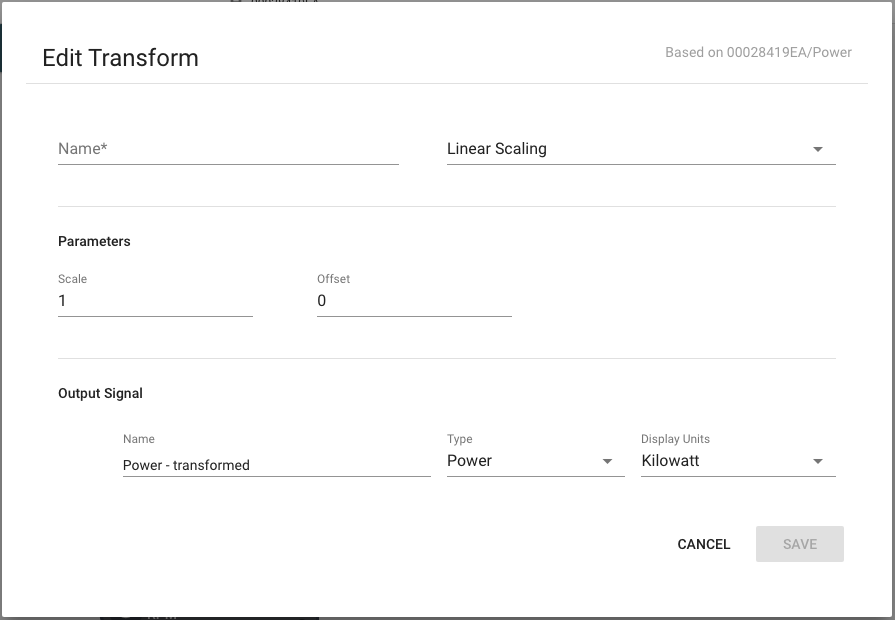
Task: Click the Scale field label
Action: click(x=72, y=279)
